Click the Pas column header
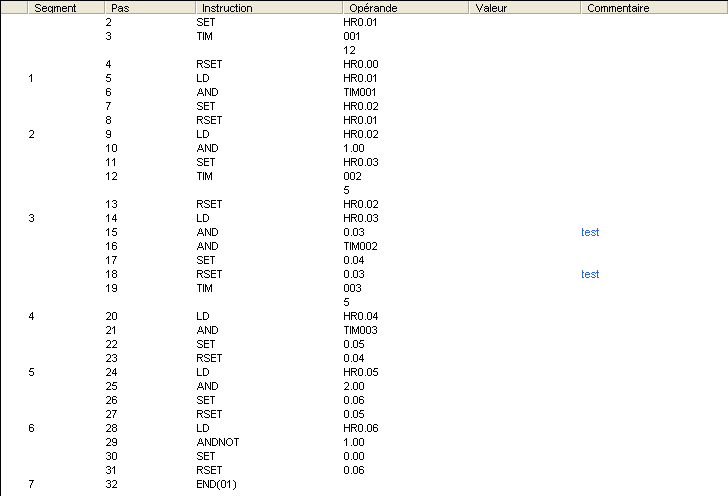The width and height of the screenshot is (728, 496). pos(120,8)
